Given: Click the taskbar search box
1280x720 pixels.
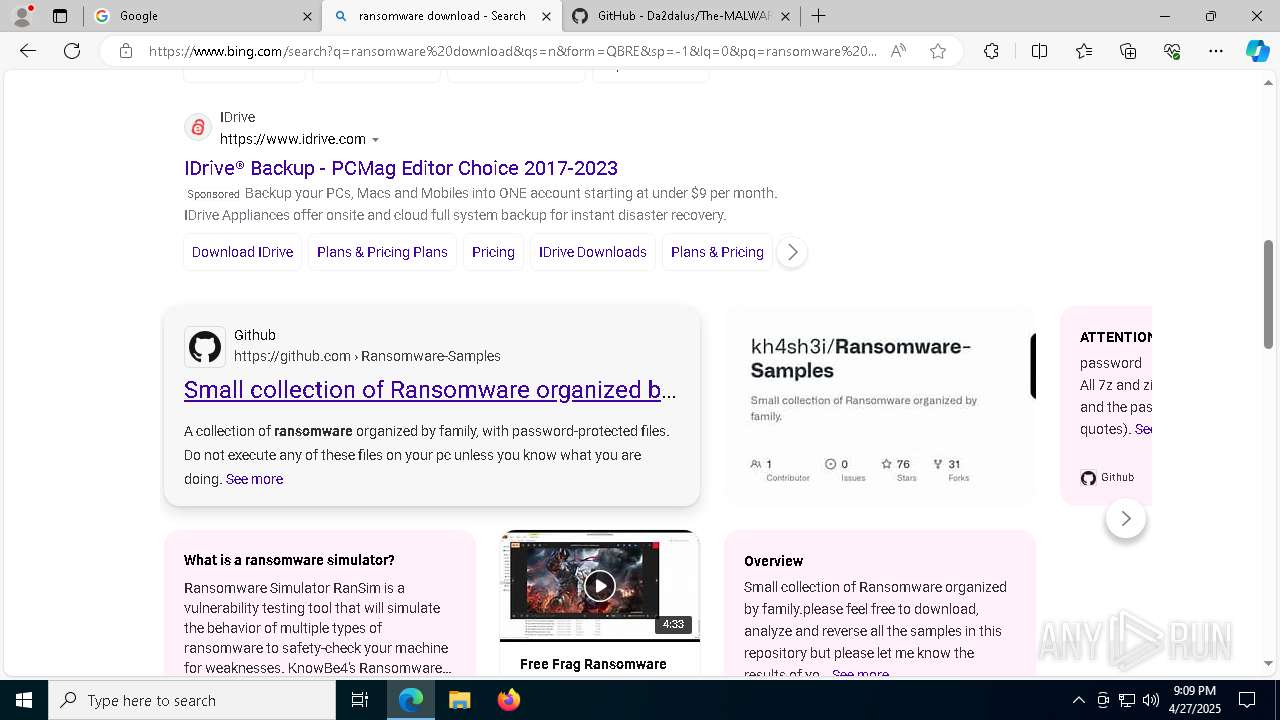Looking at the screenshot, I should (192, 700).
